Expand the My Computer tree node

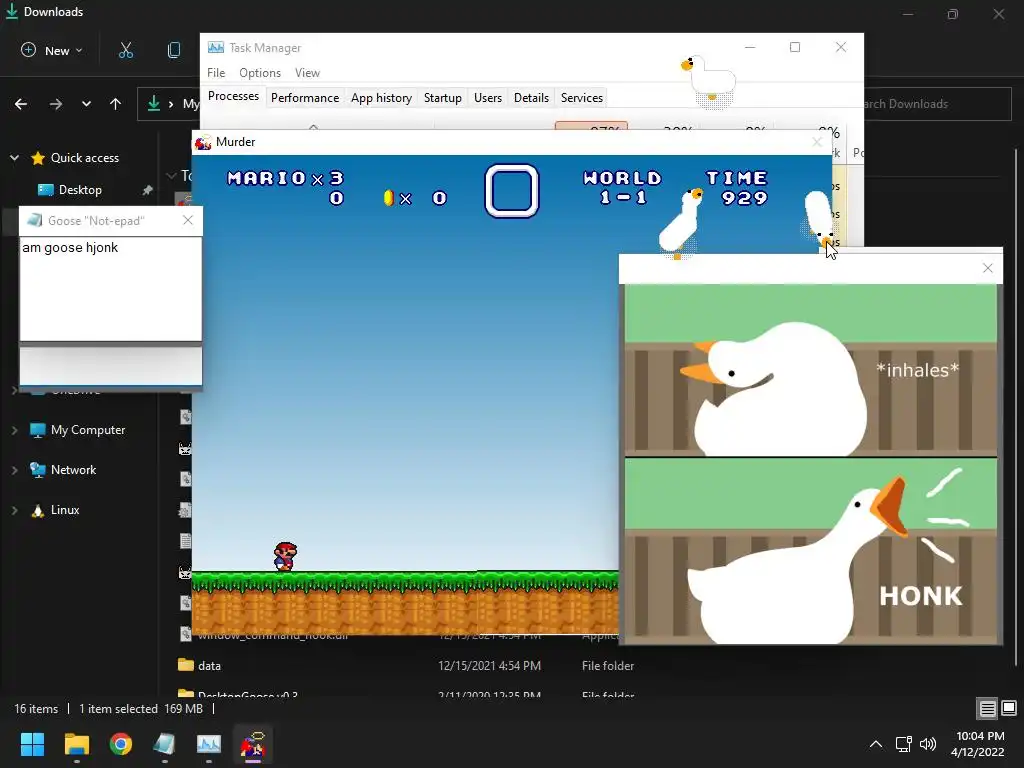point(14,430)
